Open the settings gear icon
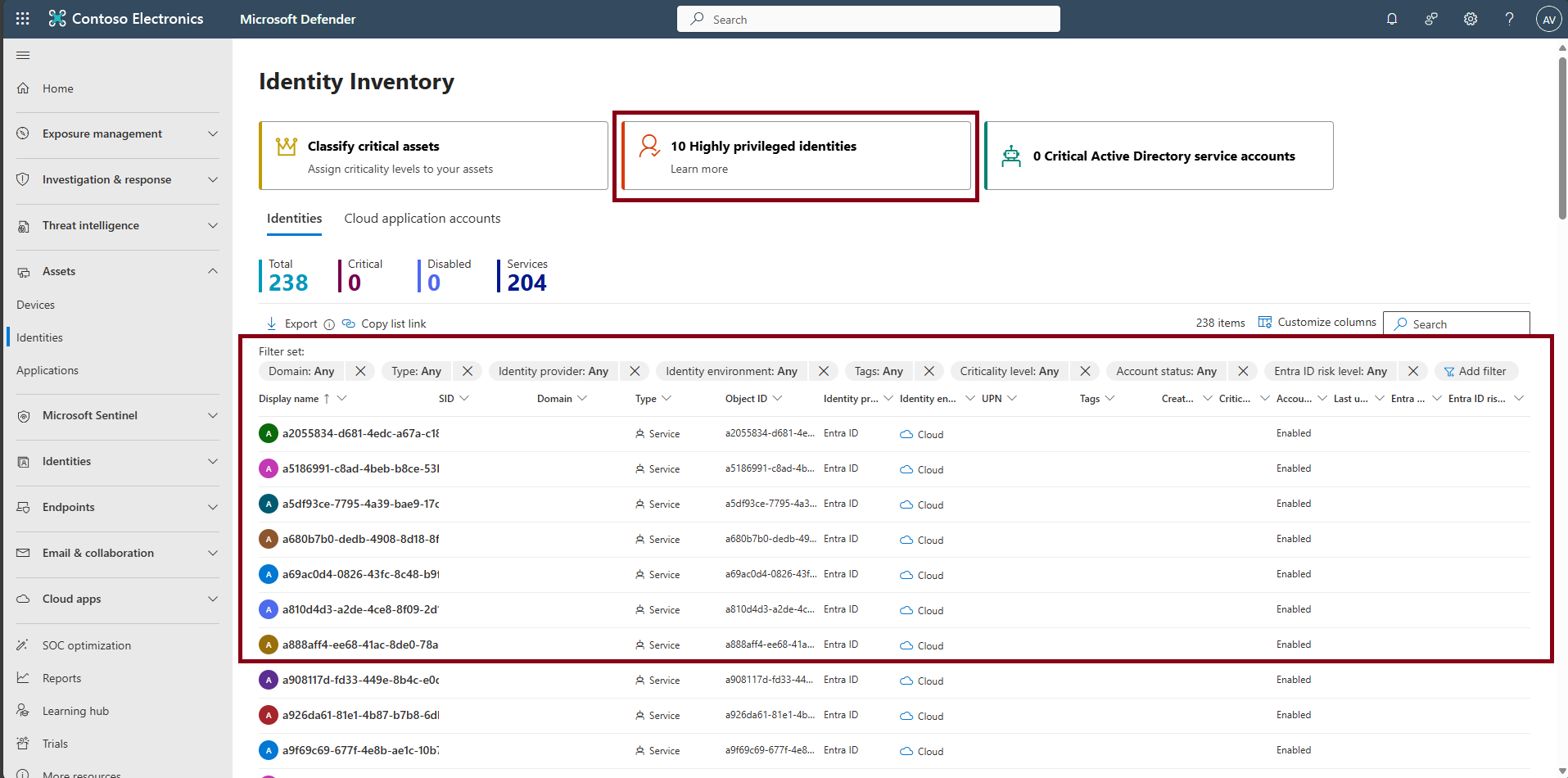Image resolution: width=1568 pixels, height=778 pixels. 1471,19
